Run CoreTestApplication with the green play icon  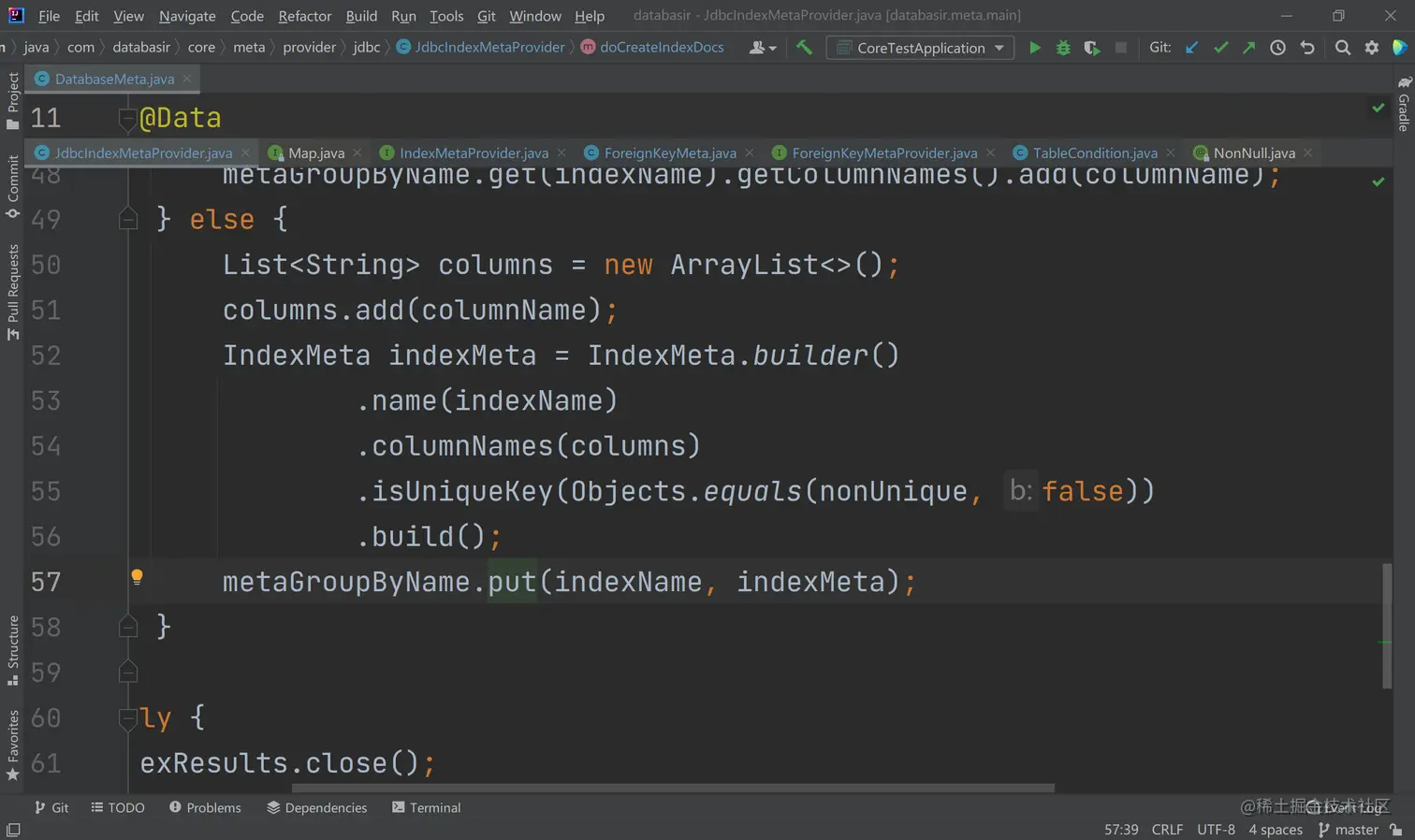click(1034, 48)
